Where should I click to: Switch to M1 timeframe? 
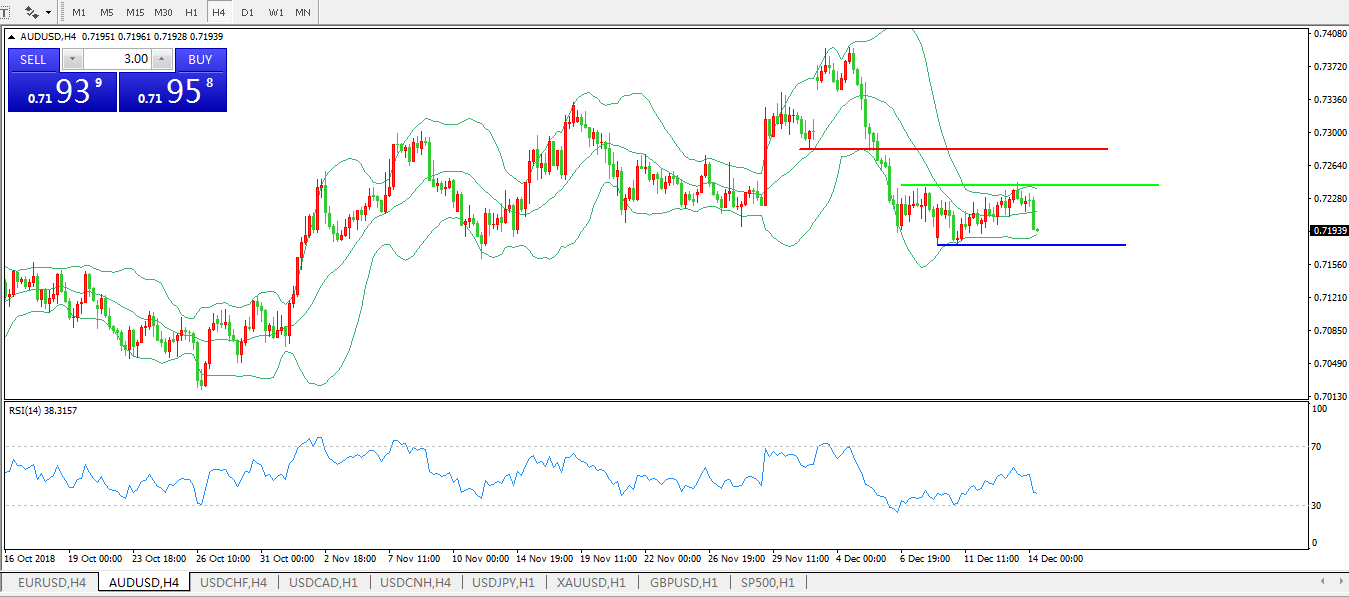coord(79,12)
